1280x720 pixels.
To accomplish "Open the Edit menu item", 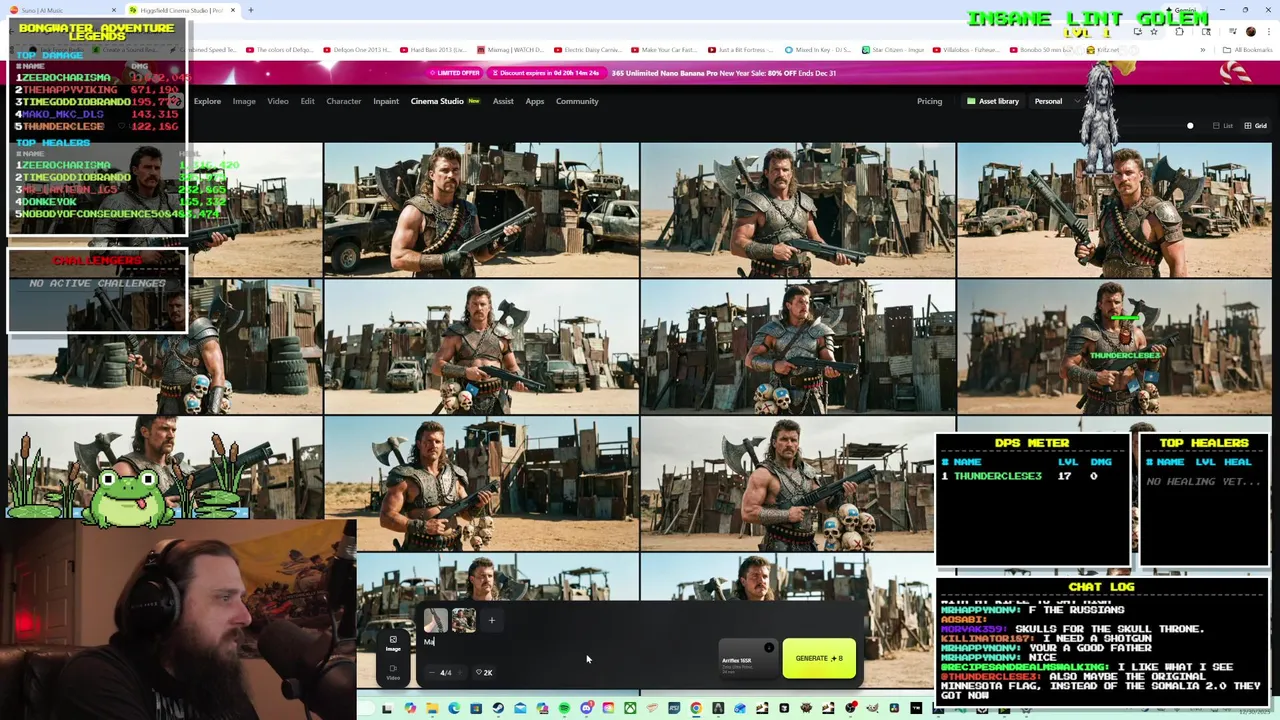I will click(307, 101).
